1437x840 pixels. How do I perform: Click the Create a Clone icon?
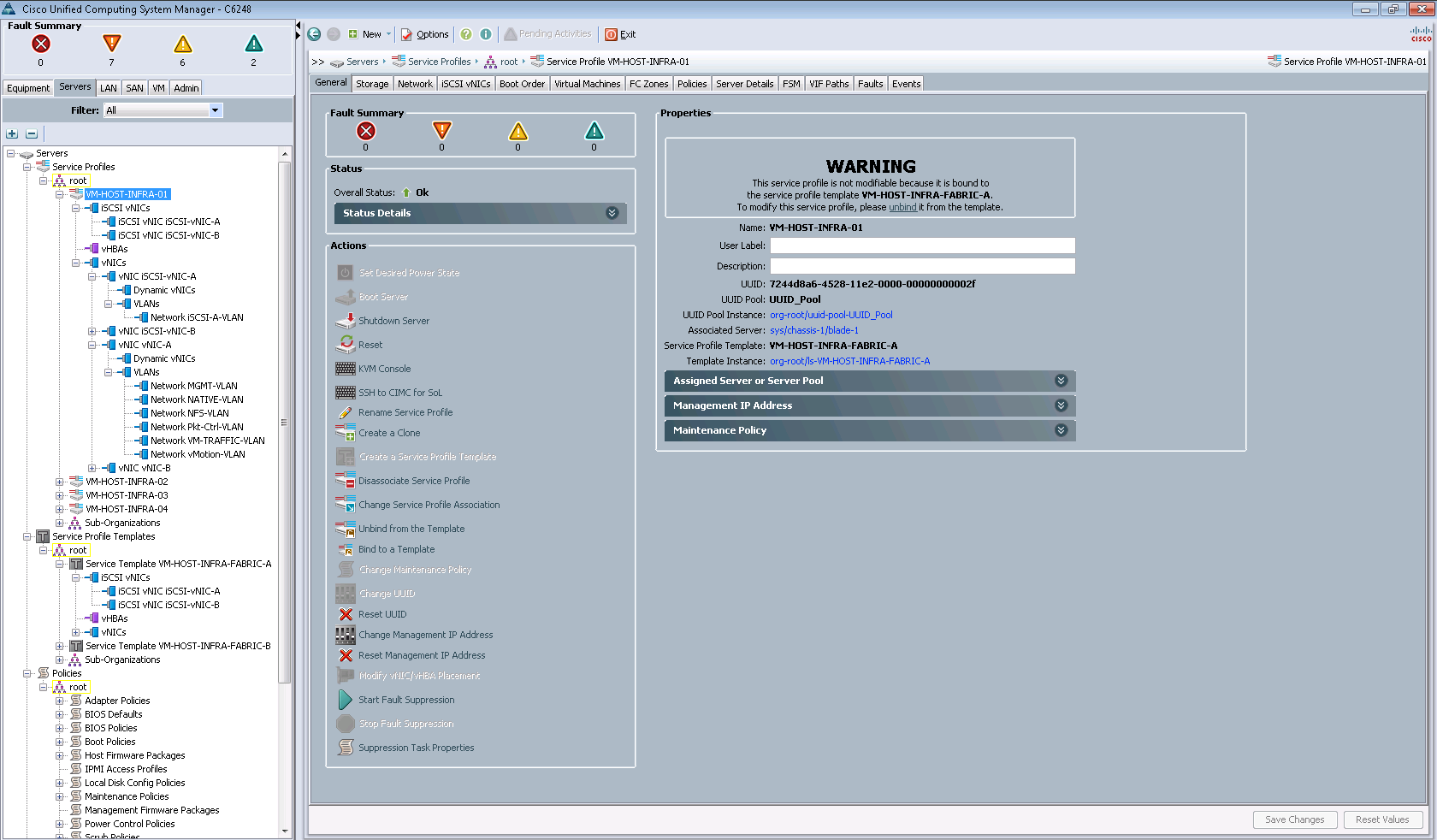[346, 433]
